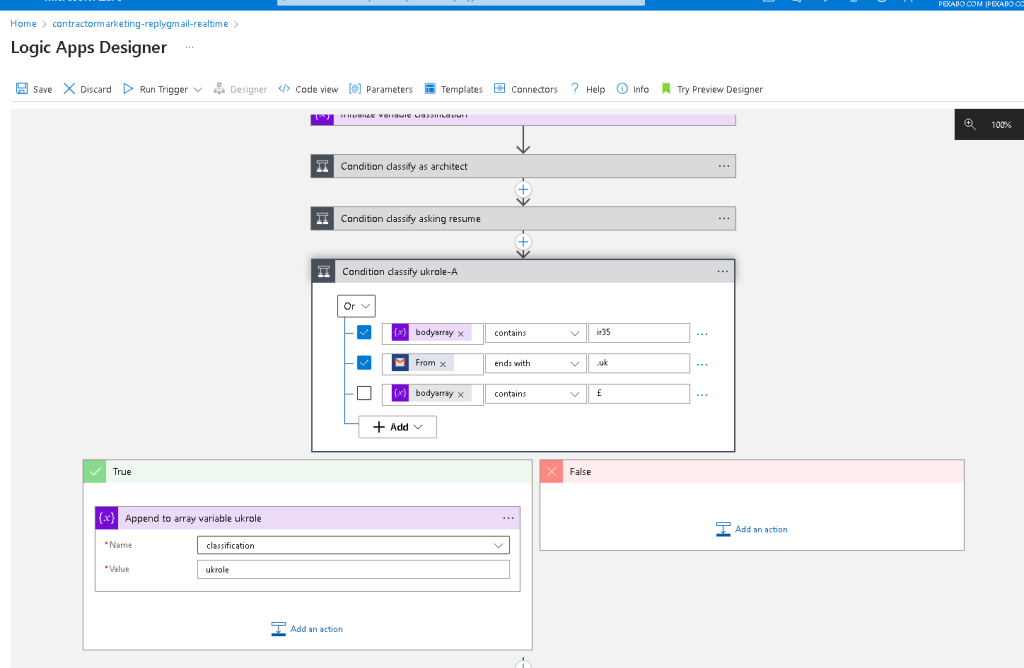
Task: Open Templates from the toolbar
Action: tap(454, 89)
